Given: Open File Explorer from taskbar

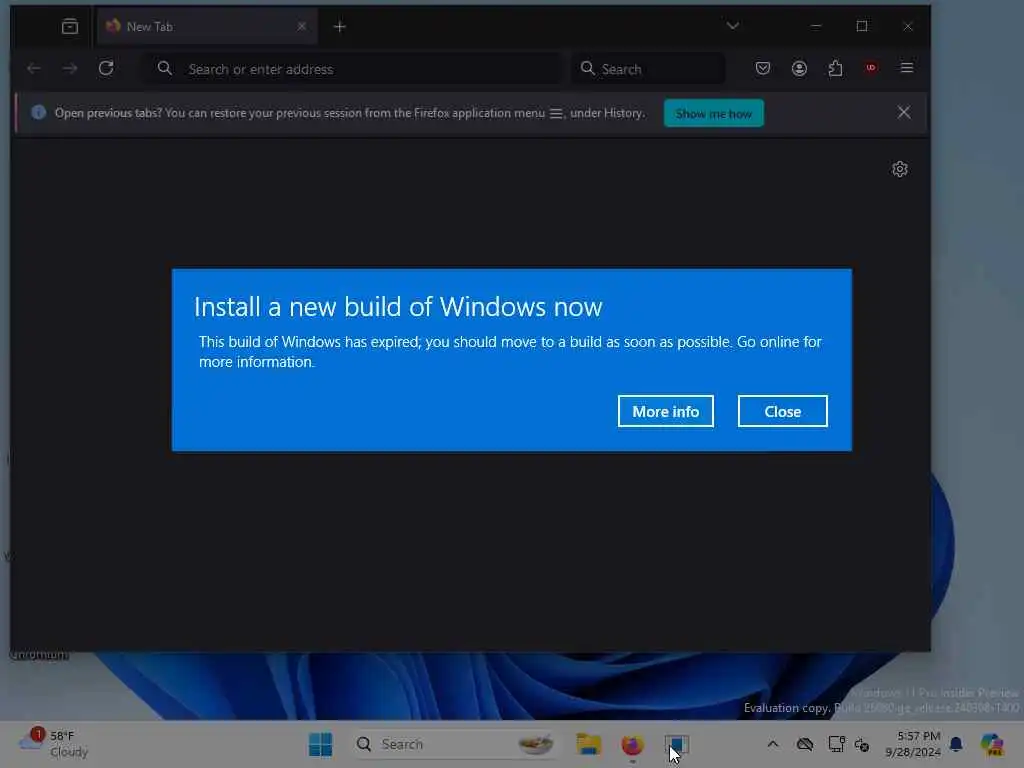Looking at the screenshot, I should coord(588,744).
